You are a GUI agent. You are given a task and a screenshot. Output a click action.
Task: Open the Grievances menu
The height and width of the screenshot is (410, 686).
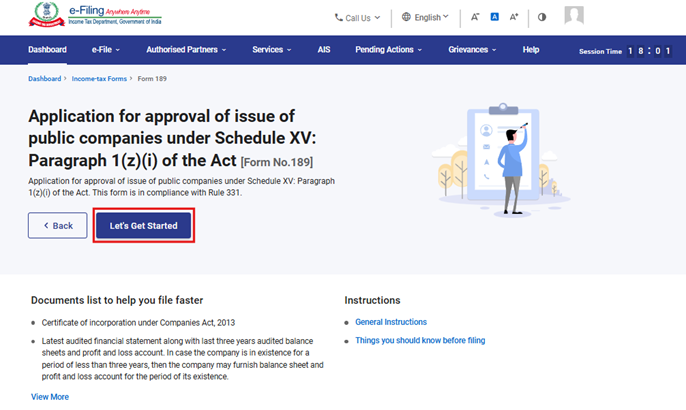472,50
